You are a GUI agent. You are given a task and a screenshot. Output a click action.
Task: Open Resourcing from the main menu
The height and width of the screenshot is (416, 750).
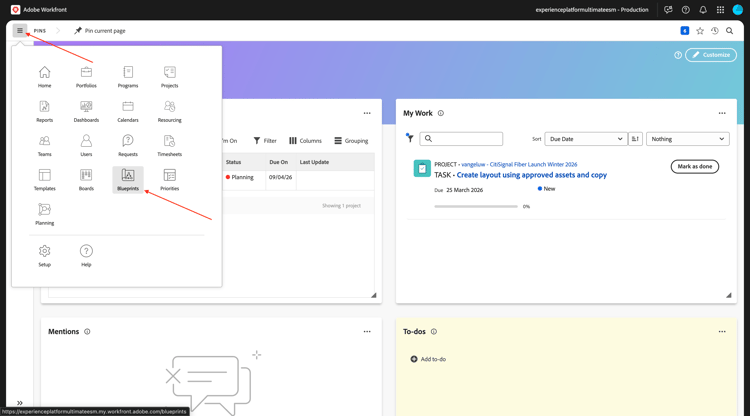(x=169, y=111)
